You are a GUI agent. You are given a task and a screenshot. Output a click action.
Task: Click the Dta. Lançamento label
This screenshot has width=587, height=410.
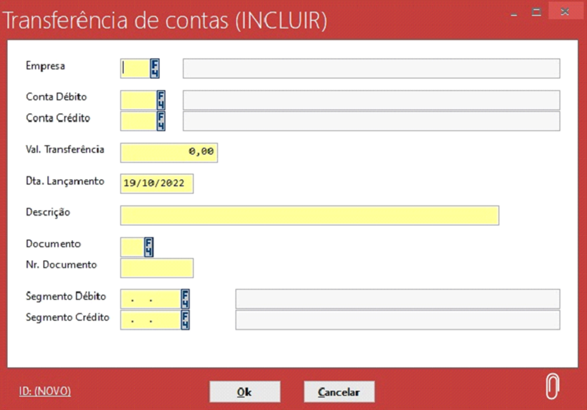(65, 181)
